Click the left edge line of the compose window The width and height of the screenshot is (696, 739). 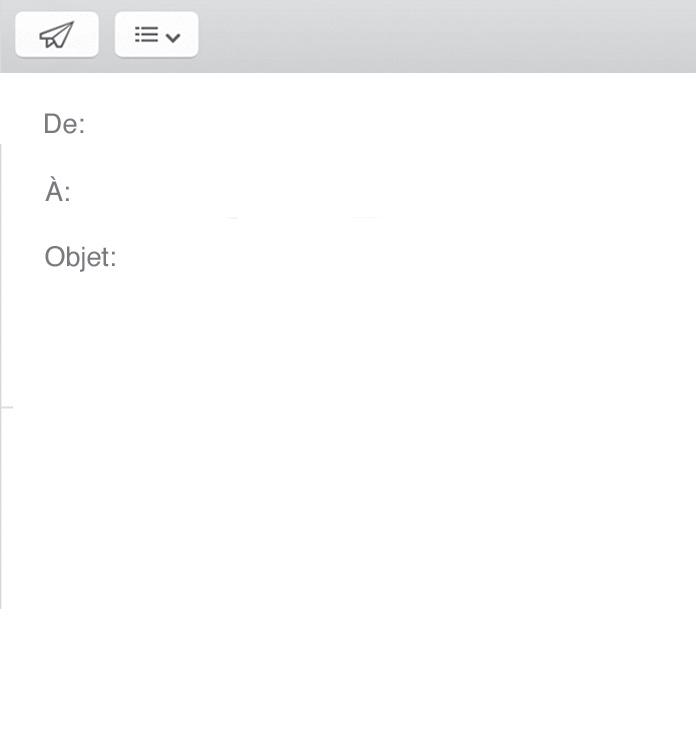pos(1,377)
